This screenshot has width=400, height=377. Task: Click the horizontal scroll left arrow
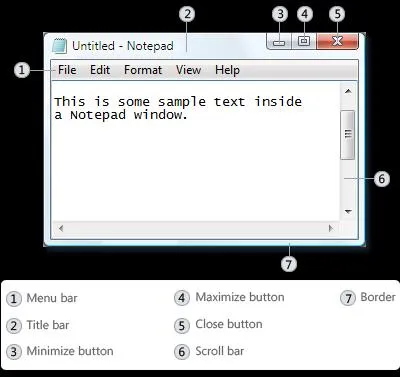(x=61, y=228)
